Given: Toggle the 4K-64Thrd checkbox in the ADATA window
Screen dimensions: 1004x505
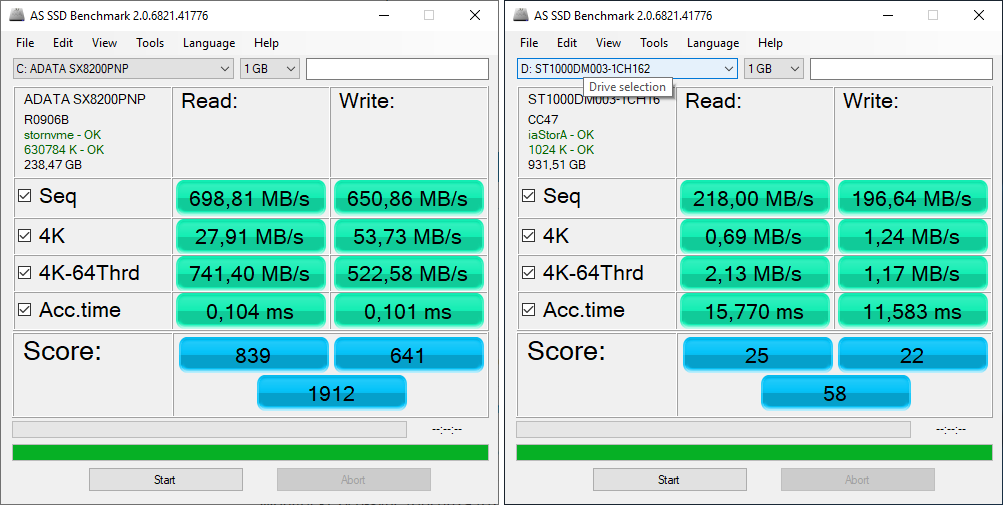Looking at the screenshot, I should (x=24, y=273).
